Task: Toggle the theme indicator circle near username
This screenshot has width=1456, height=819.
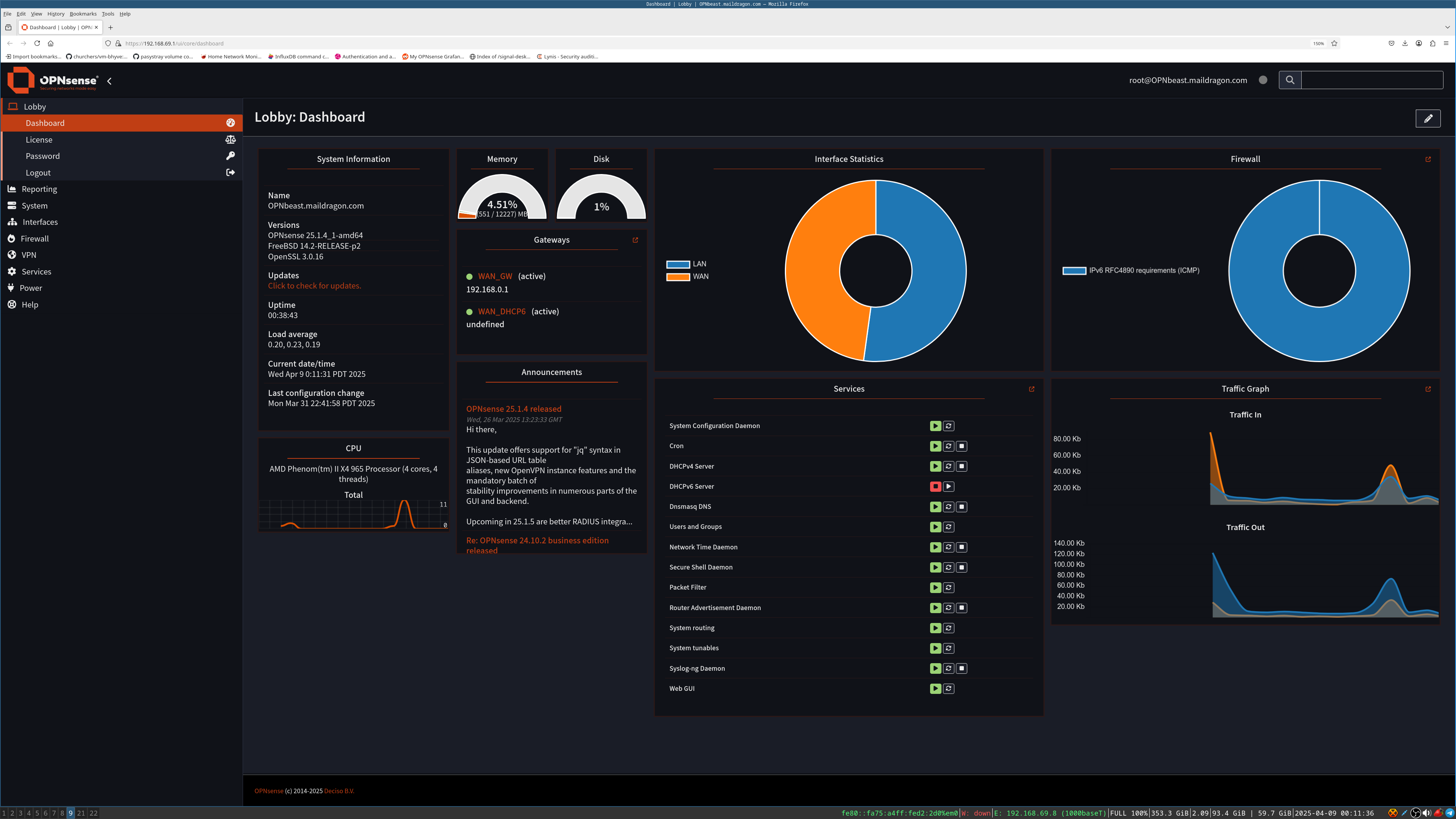Action: click(1263, 80)
